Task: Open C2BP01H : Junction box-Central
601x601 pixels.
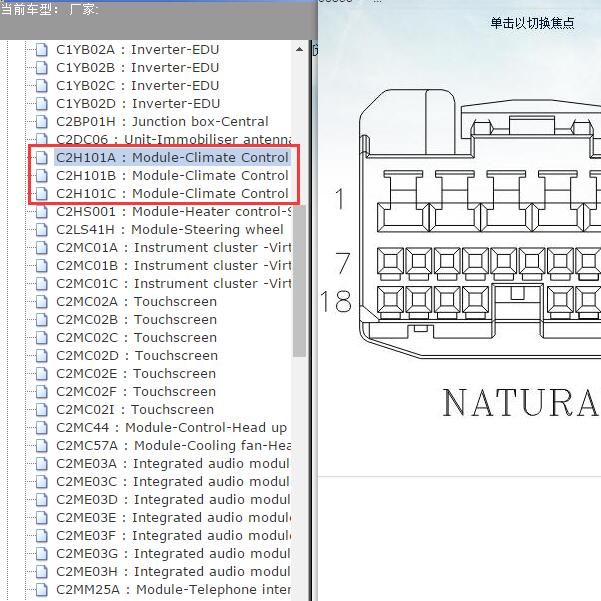Action: (162, 122)
